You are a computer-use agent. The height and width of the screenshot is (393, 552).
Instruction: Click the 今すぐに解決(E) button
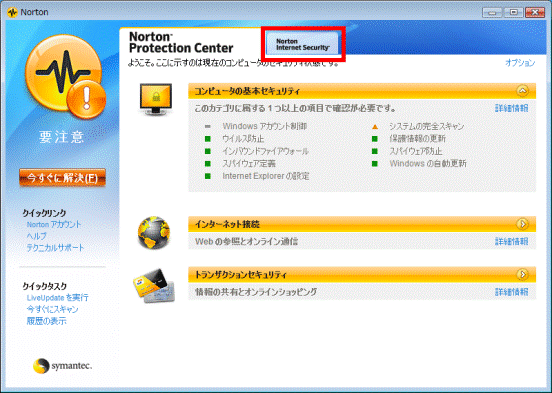tap(63, 178)
